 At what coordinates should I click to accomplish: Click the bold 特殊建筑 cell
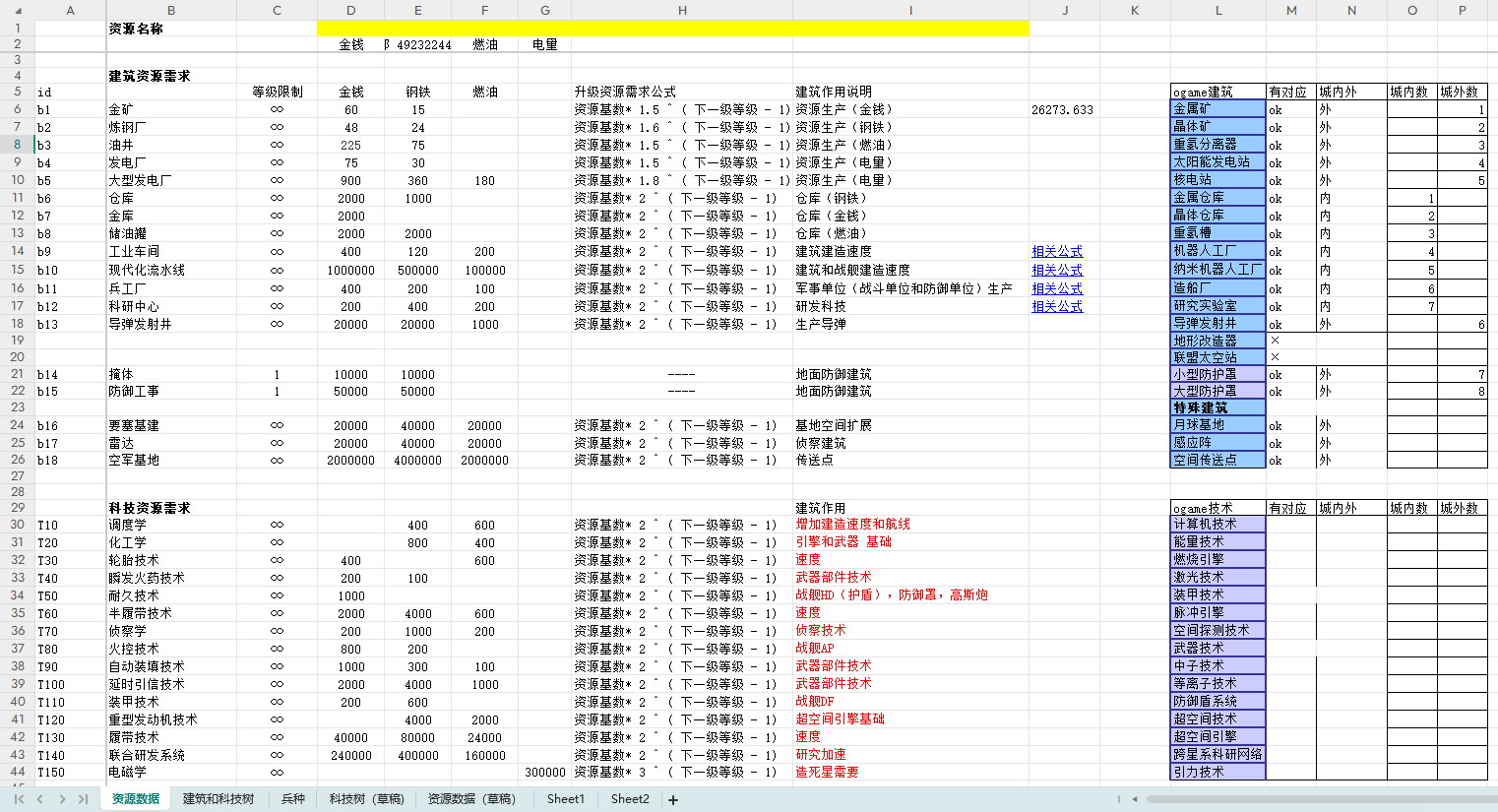pos(1217,407)
